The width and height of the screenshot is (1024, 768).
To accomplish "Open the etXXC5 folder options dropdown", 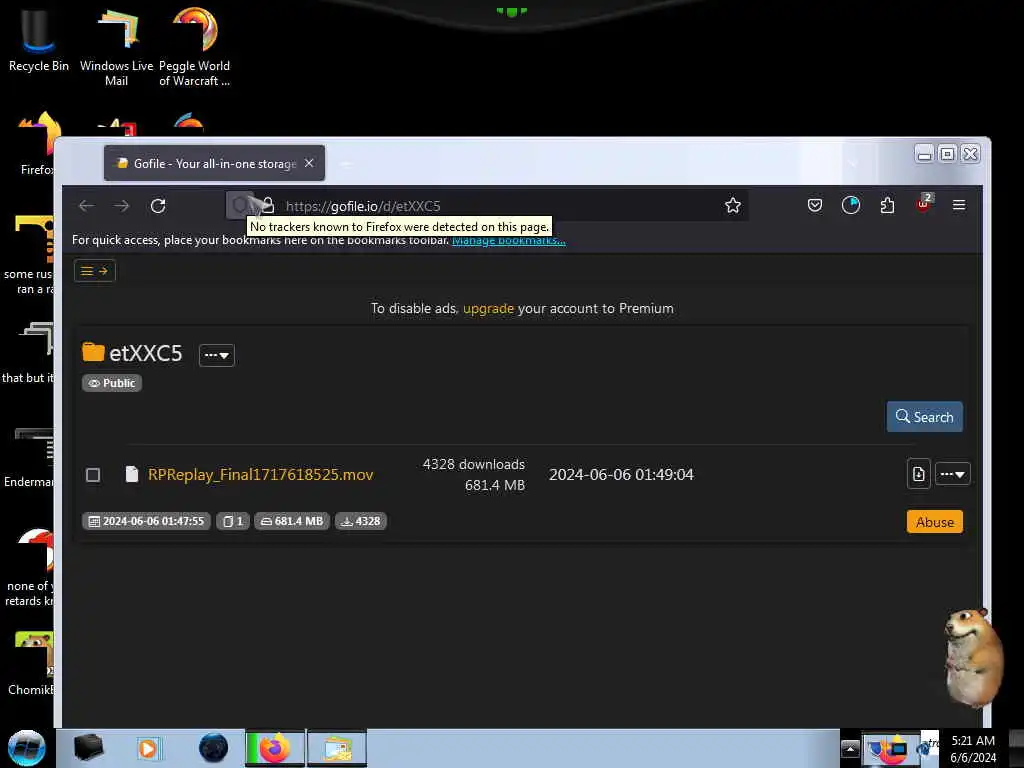I will click(x=217, y=355).
